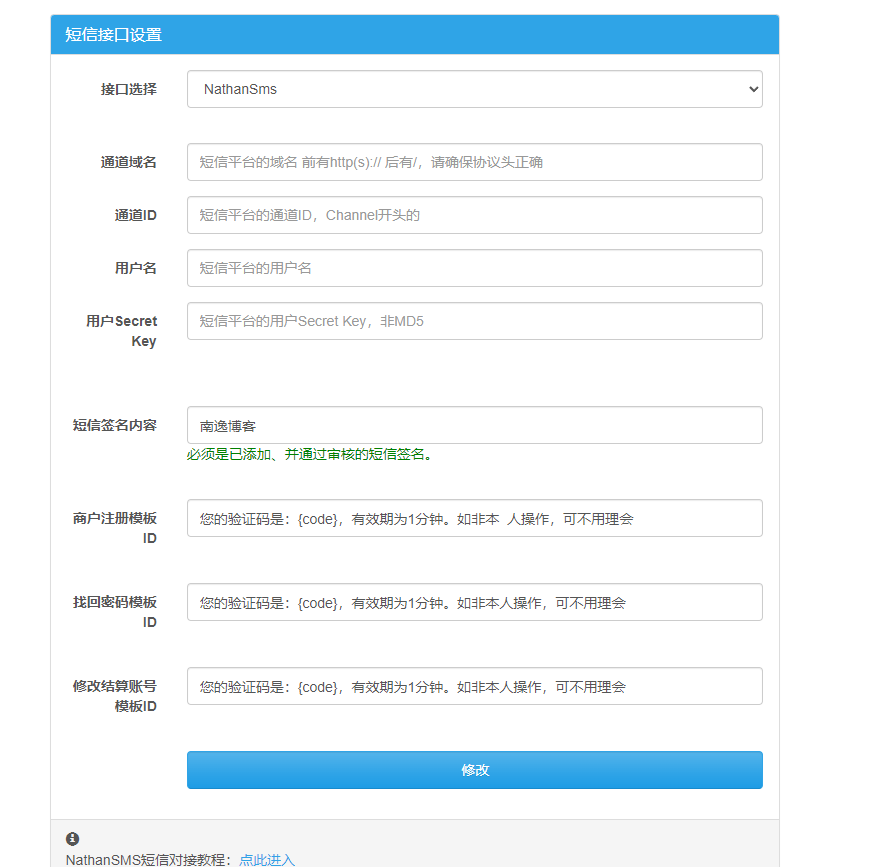Viewport: 872px width, 867px height.
Task: Click the 用户名 username input box
Action: coord(474,268)
